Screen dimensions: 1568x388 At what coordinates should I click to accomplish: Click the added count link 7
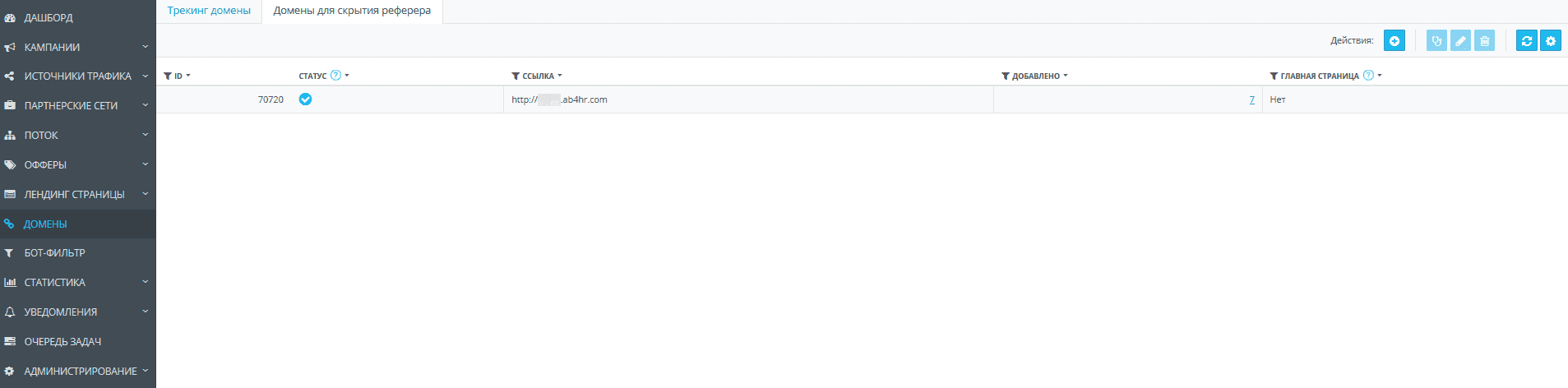pos(1251,99)
